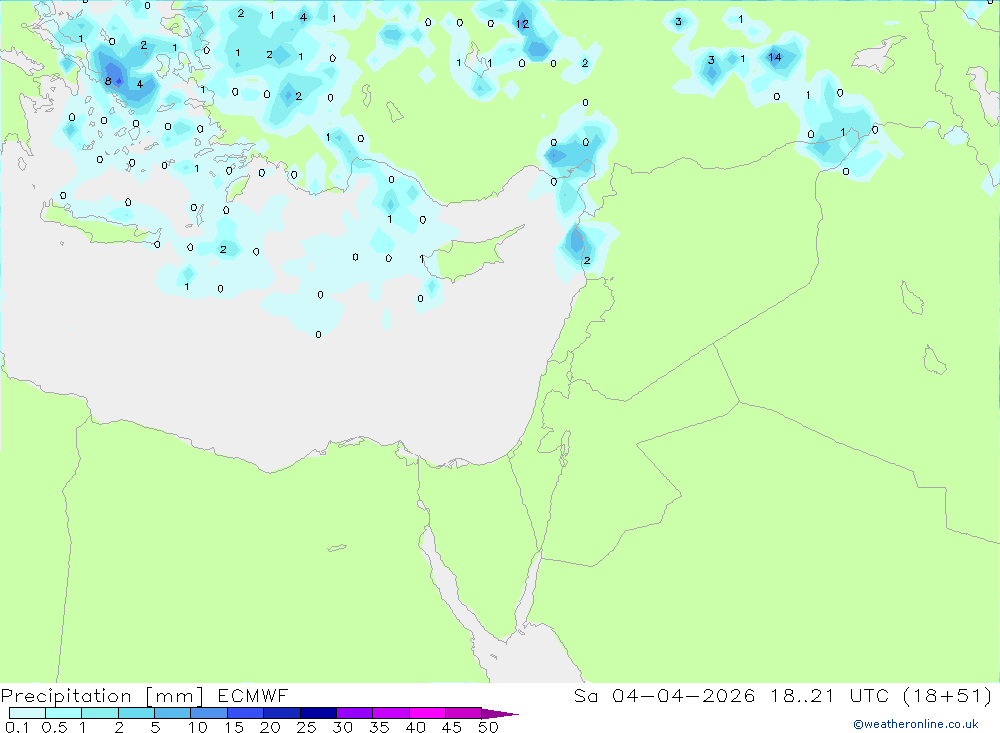Viewport: 1000px width, 733px height.
Task: Click the legend label '40'
Action: [415, 727]
